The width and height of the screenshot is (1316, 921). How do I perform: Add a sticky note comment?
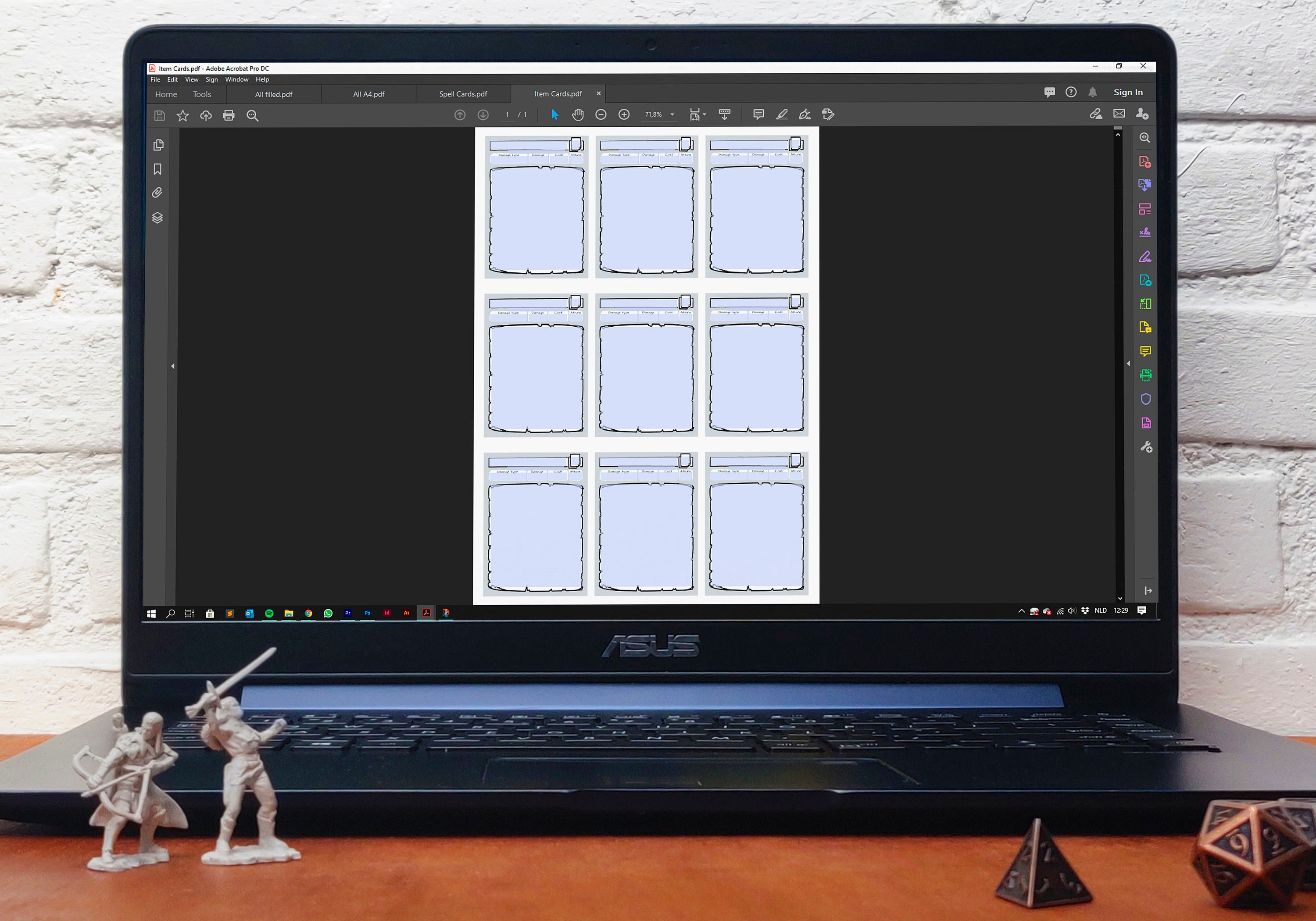coord(758,114)
